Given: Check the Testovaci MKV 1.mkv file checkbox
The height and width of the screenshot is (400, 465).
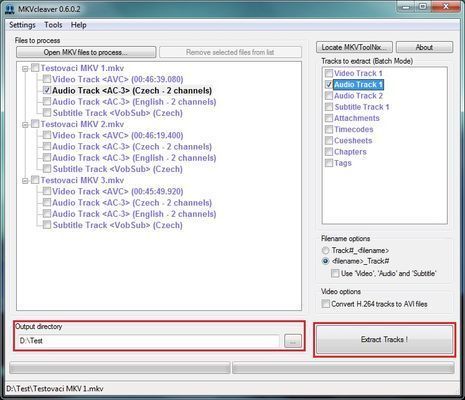Looking at the screenshot, I should click(x=35, y=68).
